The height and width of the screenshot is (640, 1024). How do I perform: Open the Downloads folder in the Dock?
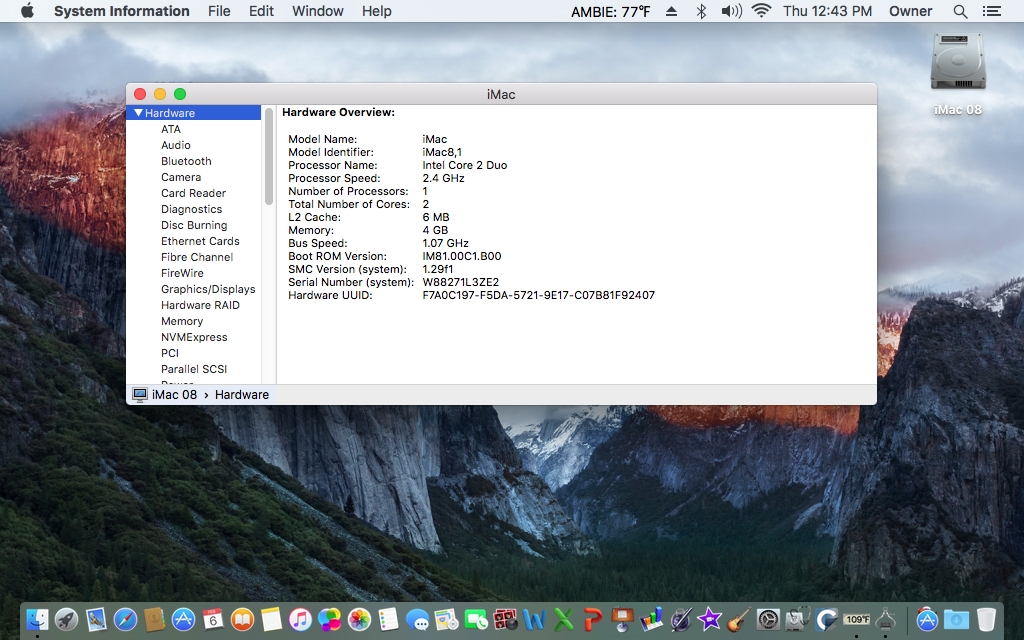tap(957, 618)
